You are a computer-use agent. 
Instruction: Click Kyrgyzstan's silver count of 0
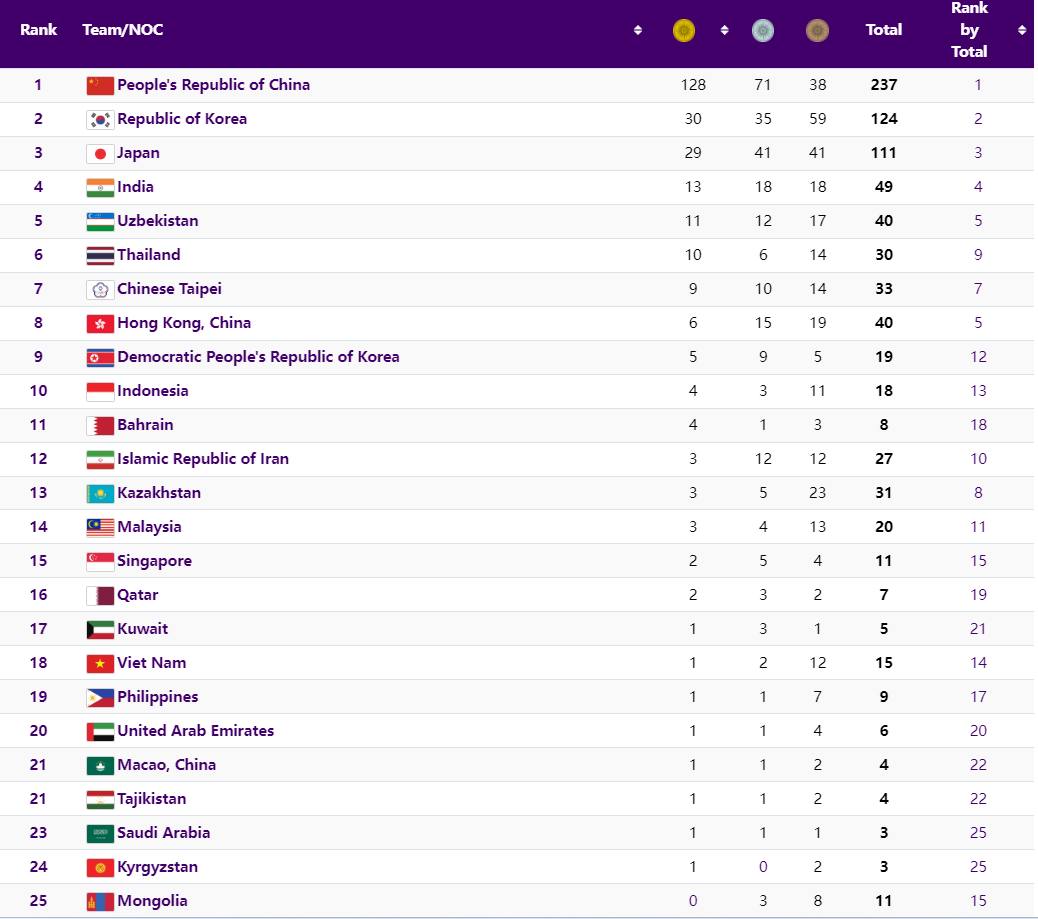click(x=763, y=867)
